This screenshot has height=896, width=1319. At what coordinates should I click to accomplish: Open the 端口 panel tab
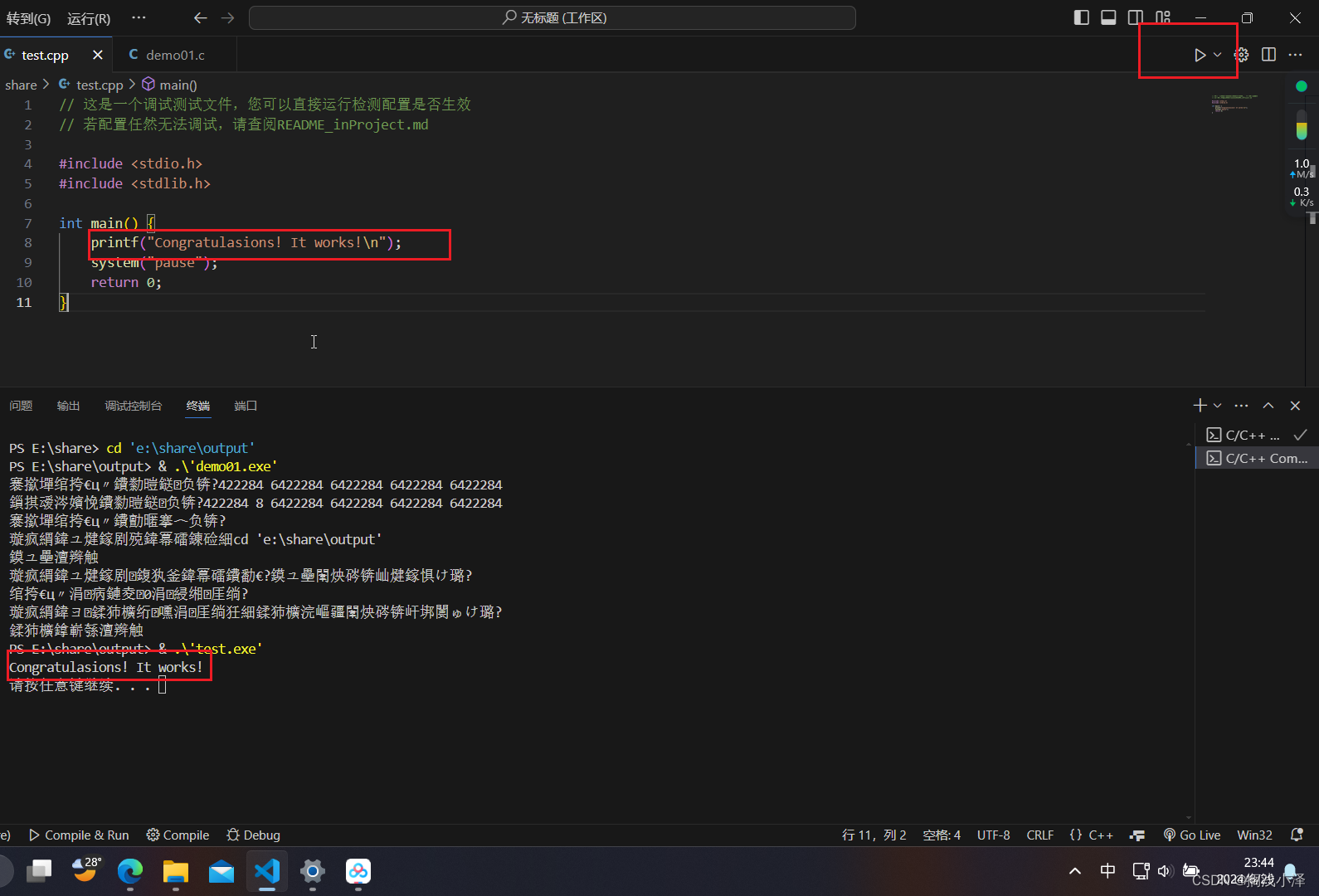tap(246, 406)
